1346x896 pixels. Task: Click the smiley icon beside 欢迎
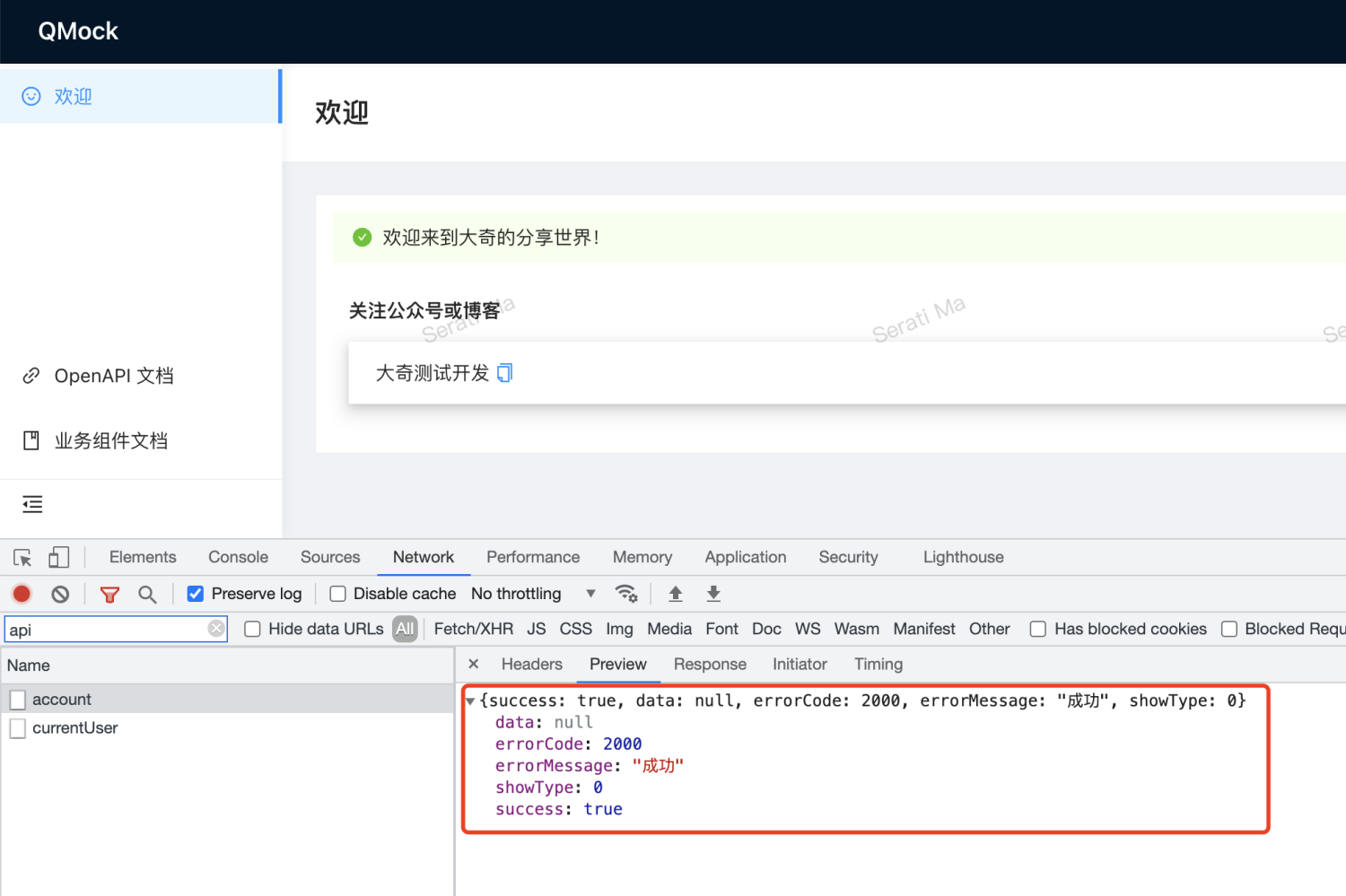[31, 96]
